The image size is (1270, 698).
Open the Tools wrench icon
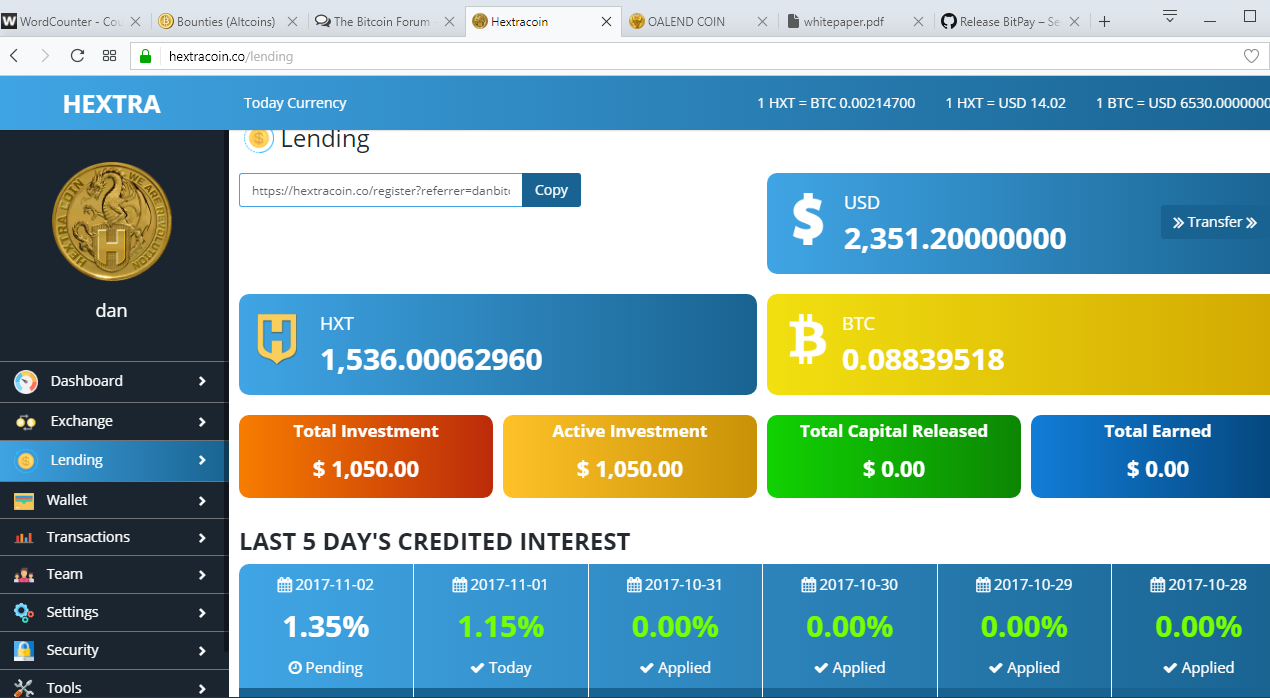pyautogui.click(x=25, y=688)
